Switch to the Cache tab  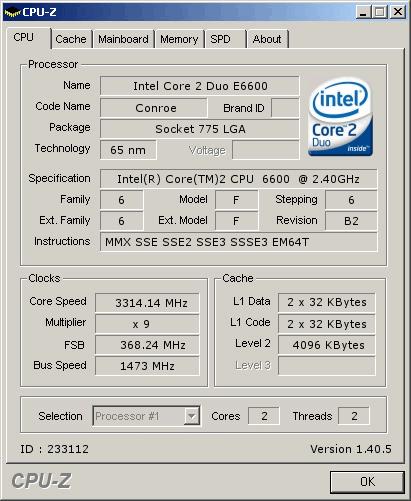coord(71,39)
